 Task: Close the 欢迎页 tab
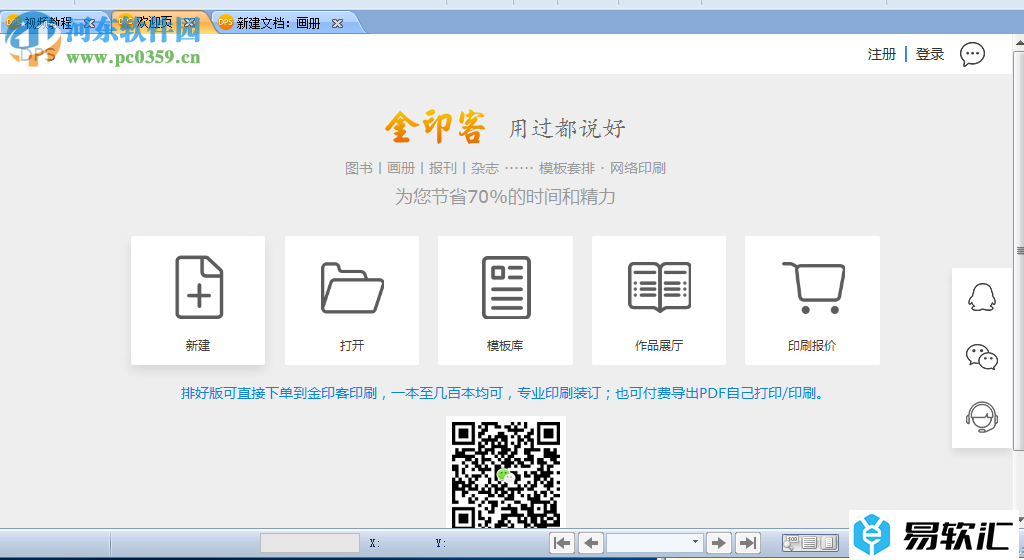189,23
